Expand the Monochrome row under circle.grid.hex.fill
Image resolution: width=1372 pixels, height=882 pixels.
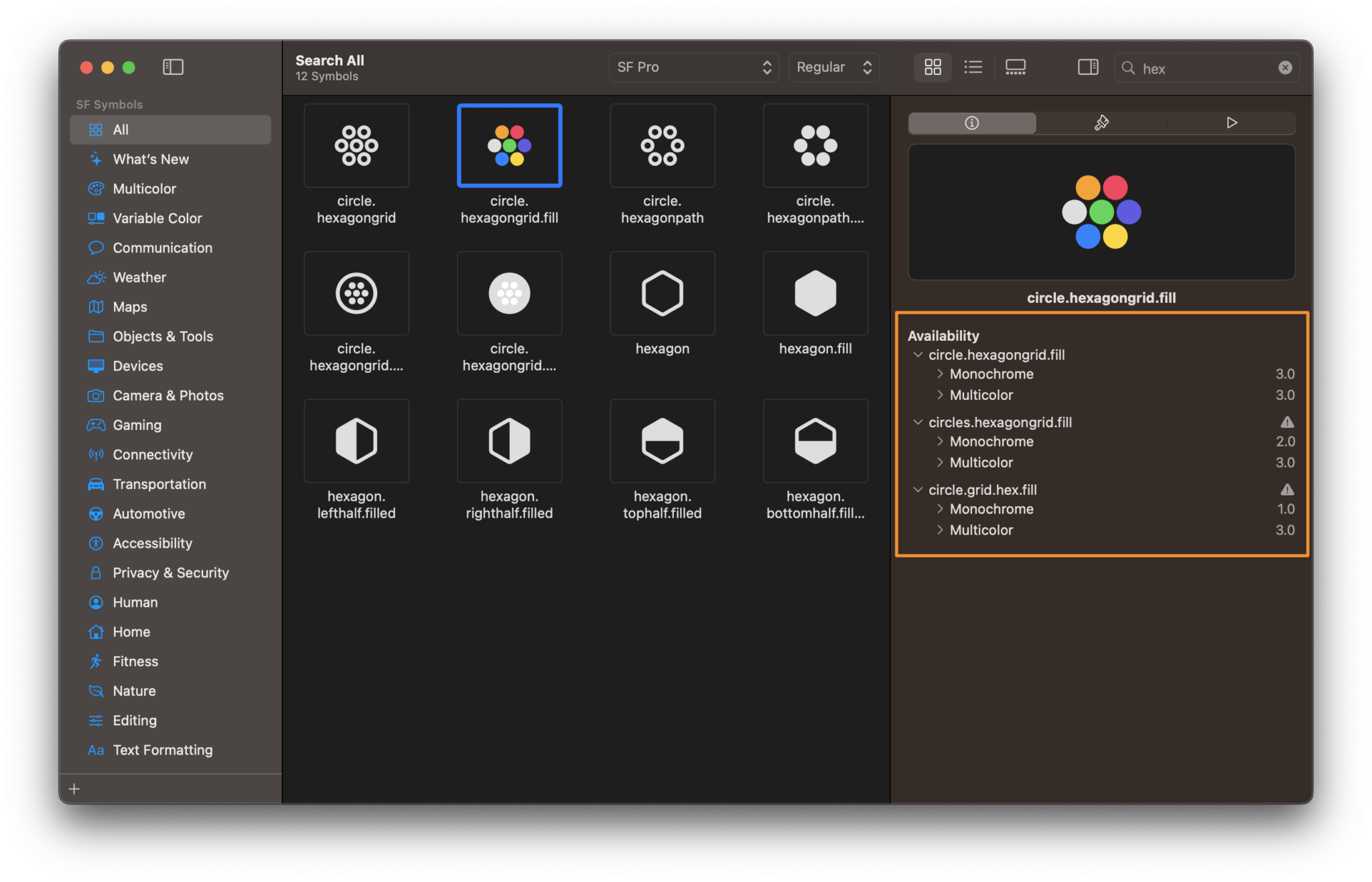940,509
